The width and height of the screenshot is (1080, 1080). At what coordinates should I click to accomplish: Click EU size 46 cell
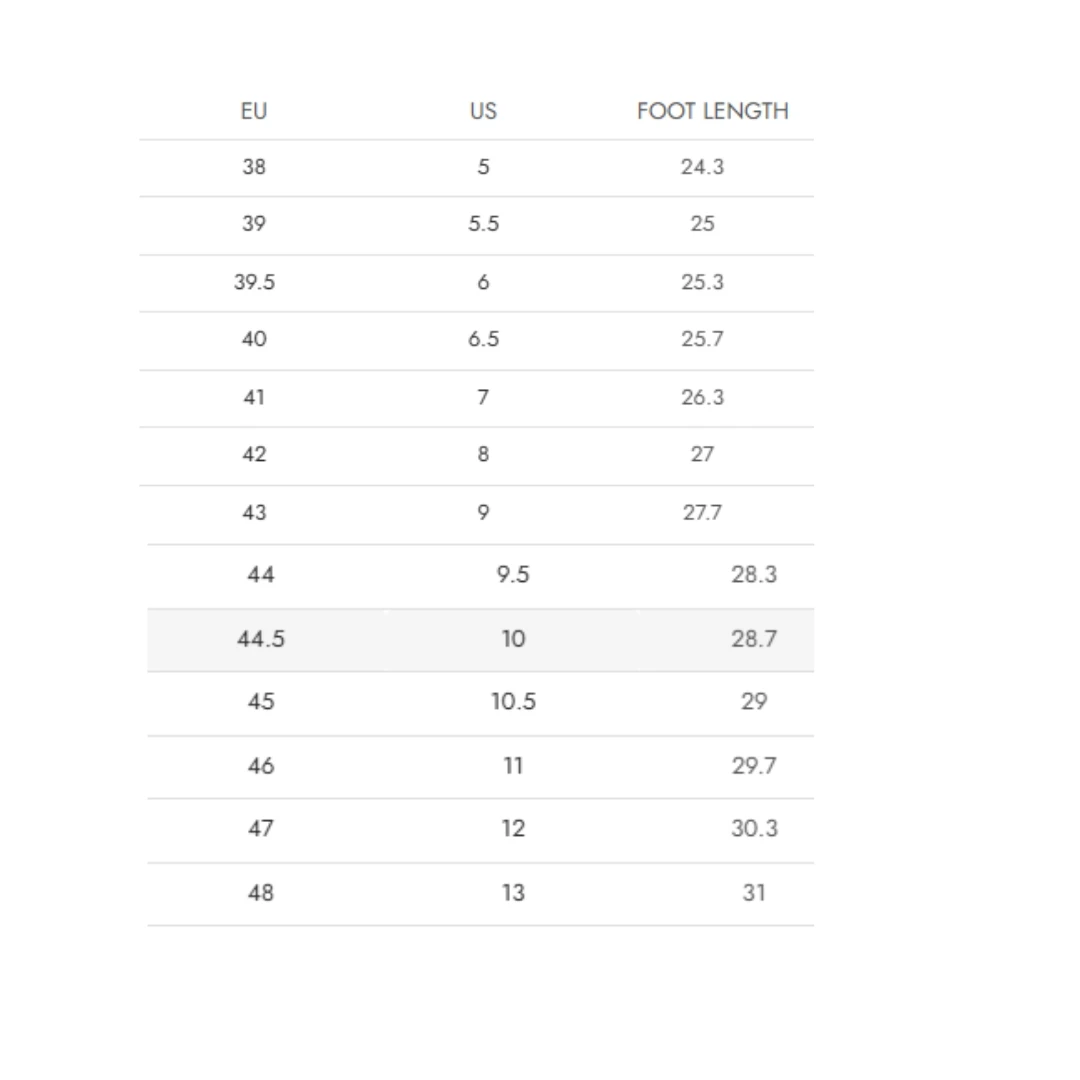[261, 766]
